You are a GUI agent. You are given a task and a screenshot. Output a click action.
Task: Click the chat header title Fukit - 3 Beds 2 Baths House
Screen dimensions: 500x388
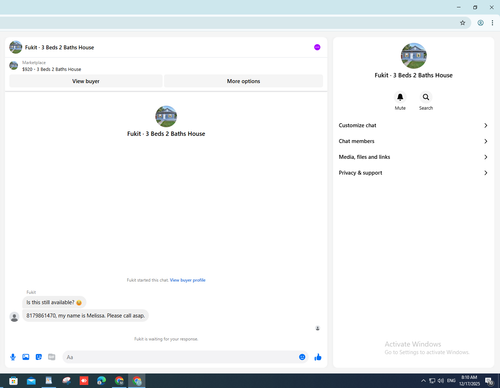pos(59,47)
